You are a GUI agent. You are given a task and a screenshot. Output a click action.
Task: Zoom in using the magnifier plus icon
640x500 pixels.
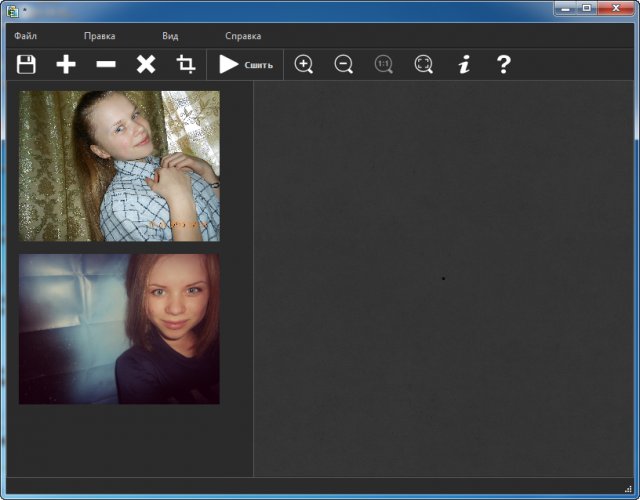click(x=304, y=65)
